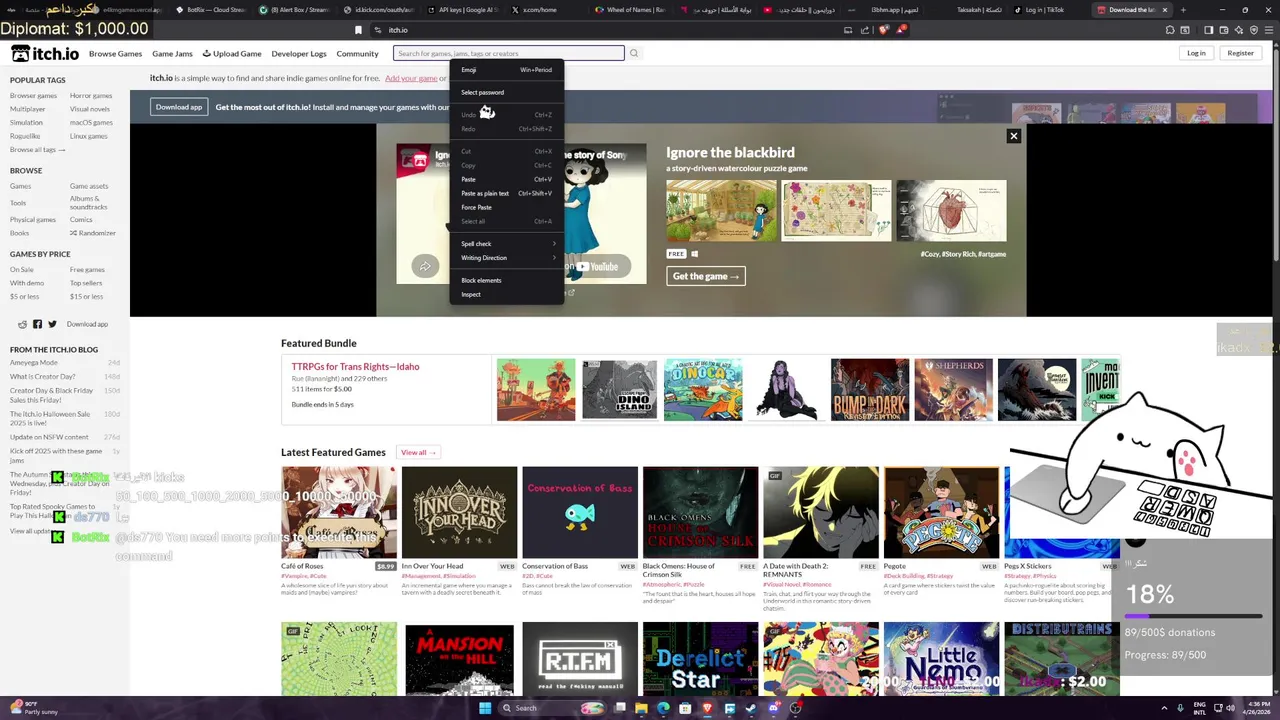Click the YouTube logo on the video player
The height and width of the screenshot is (720, 1280).
pyautogui.click(x=598, y=266)
